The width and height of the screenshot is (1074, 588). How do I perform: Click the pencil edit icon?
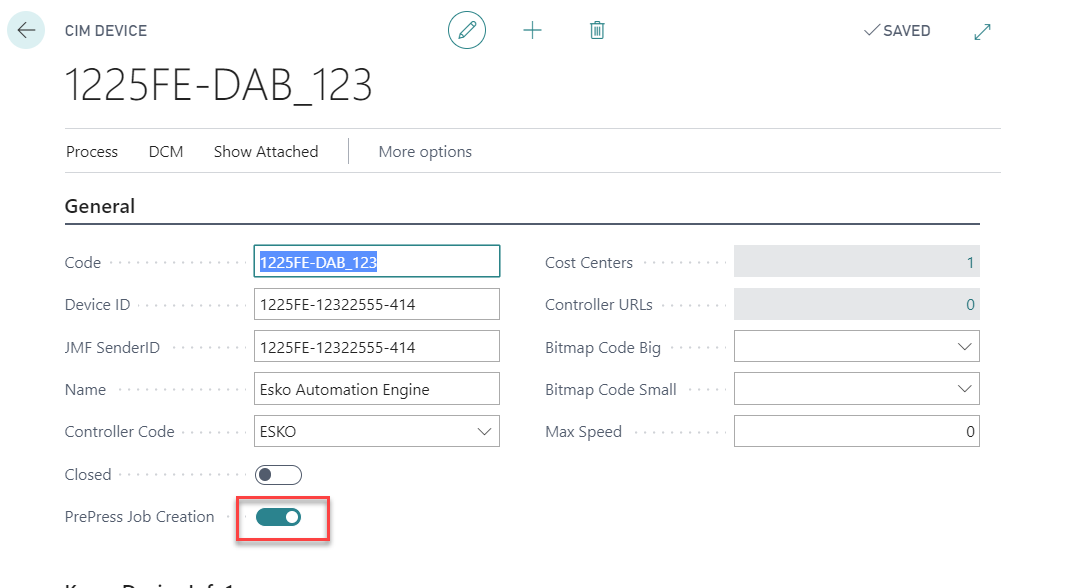[x=466, y=31]
